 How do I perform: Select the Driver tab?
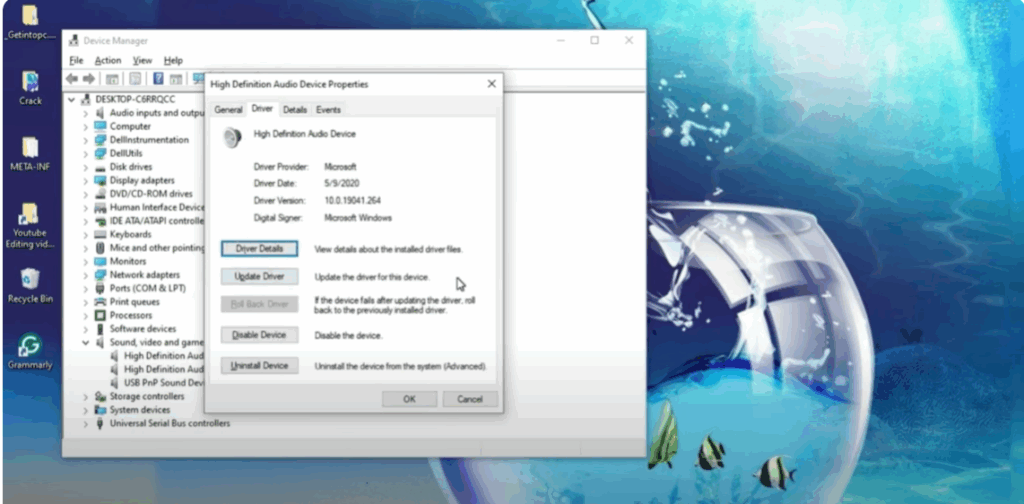point(262,108)
